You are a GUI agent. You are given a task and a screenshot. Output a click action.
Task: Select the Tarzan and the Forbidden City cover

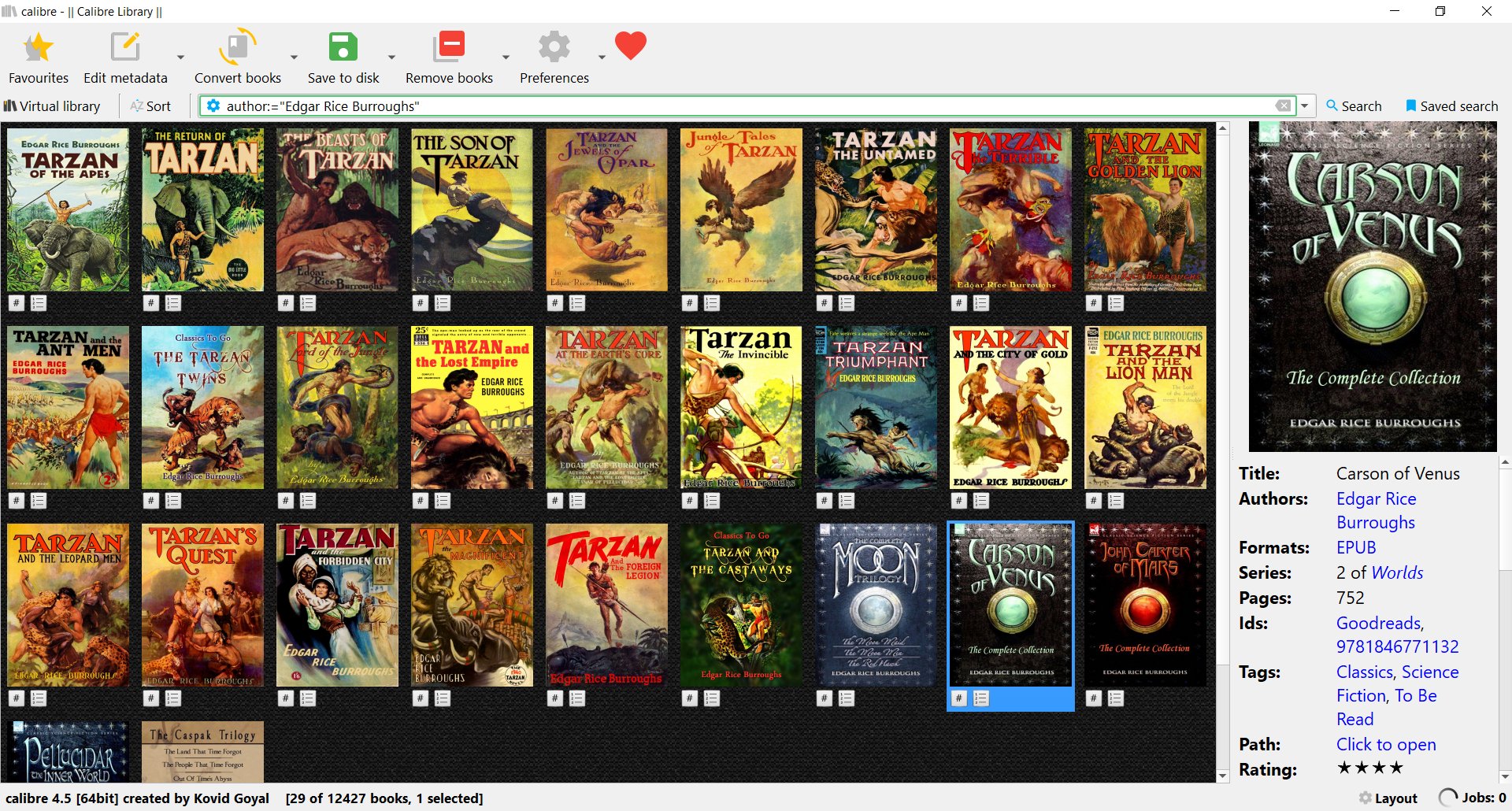click(337, 605)
